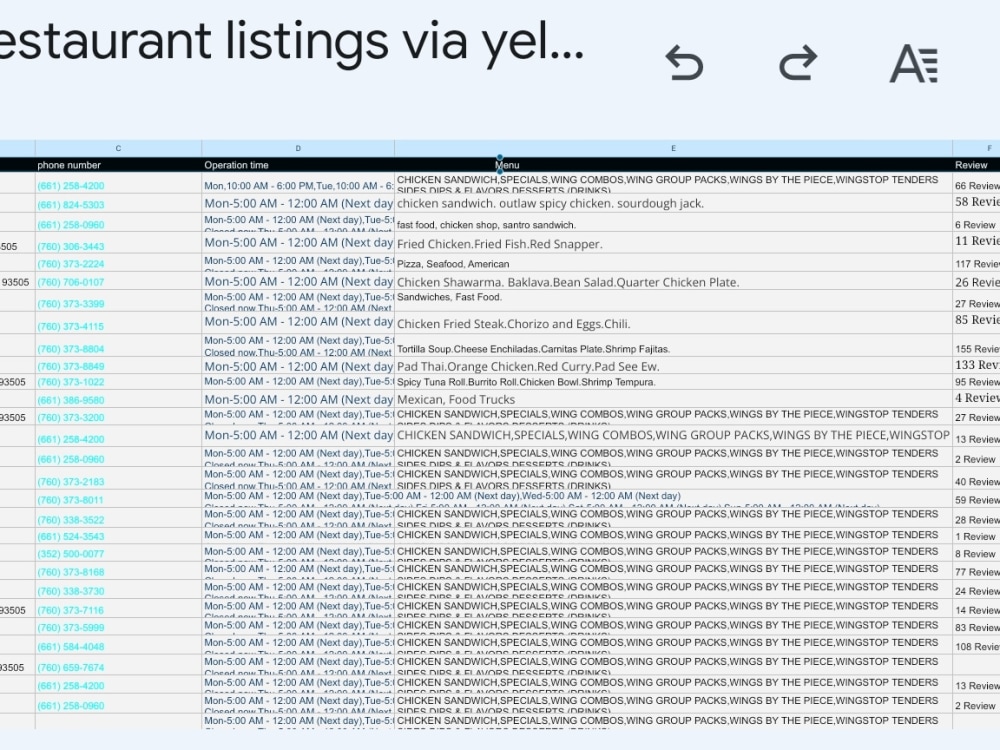Select the '6 Review' cell

click(976, 223)
